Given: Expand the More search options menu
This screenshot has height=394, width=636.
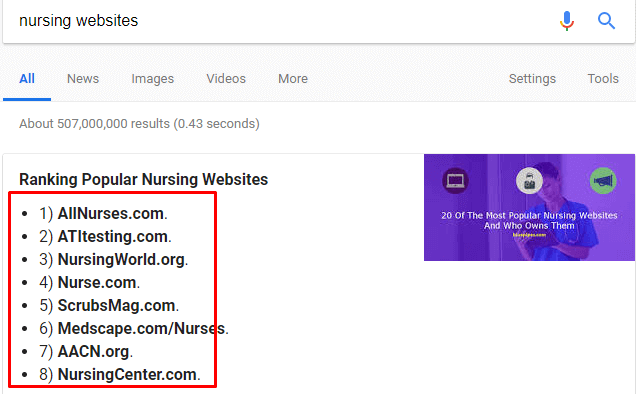Looking at the screenshot, I should (x=293, y=78).
